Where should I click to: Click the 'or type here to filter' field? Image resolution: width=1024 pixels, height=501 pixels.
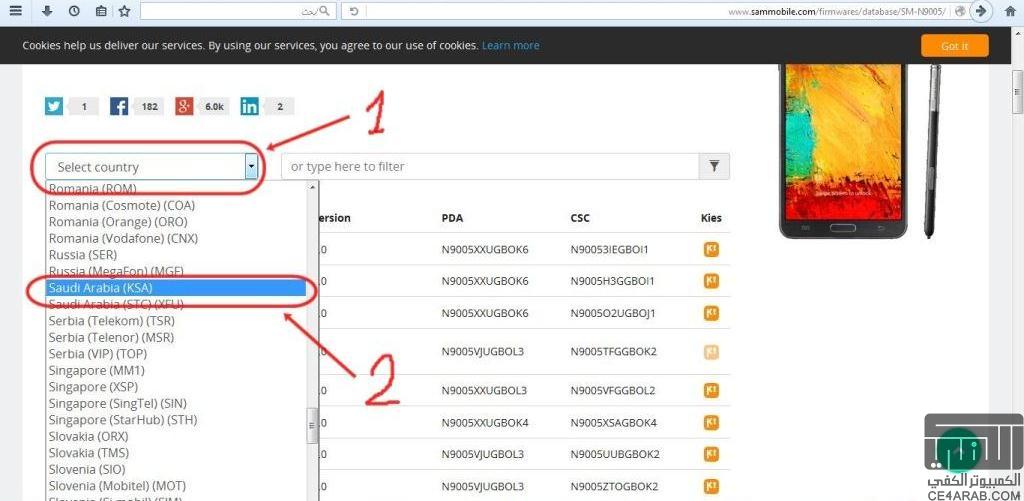tap(490, 167)
